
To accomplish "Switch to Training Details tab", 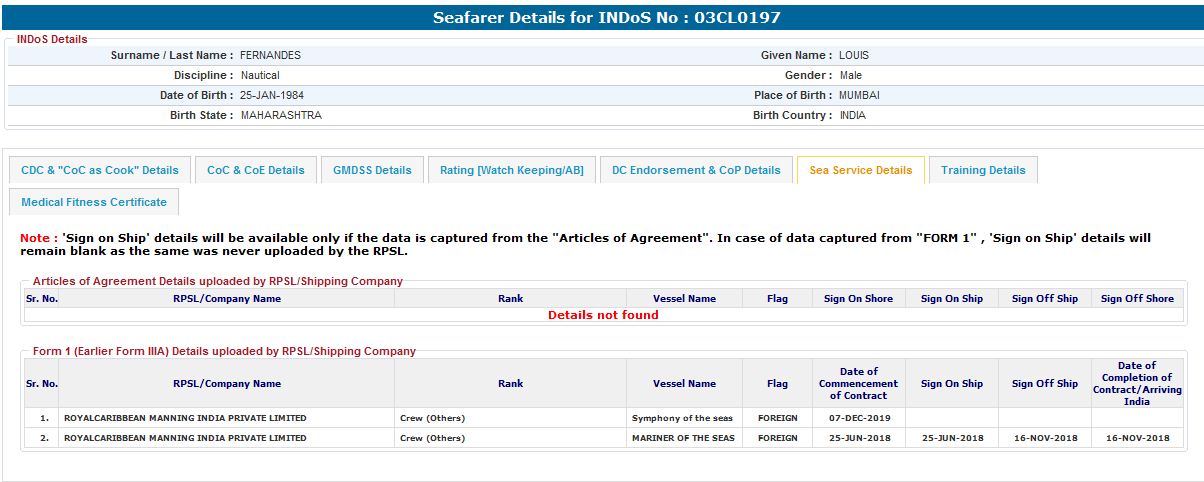I will 983,170.
